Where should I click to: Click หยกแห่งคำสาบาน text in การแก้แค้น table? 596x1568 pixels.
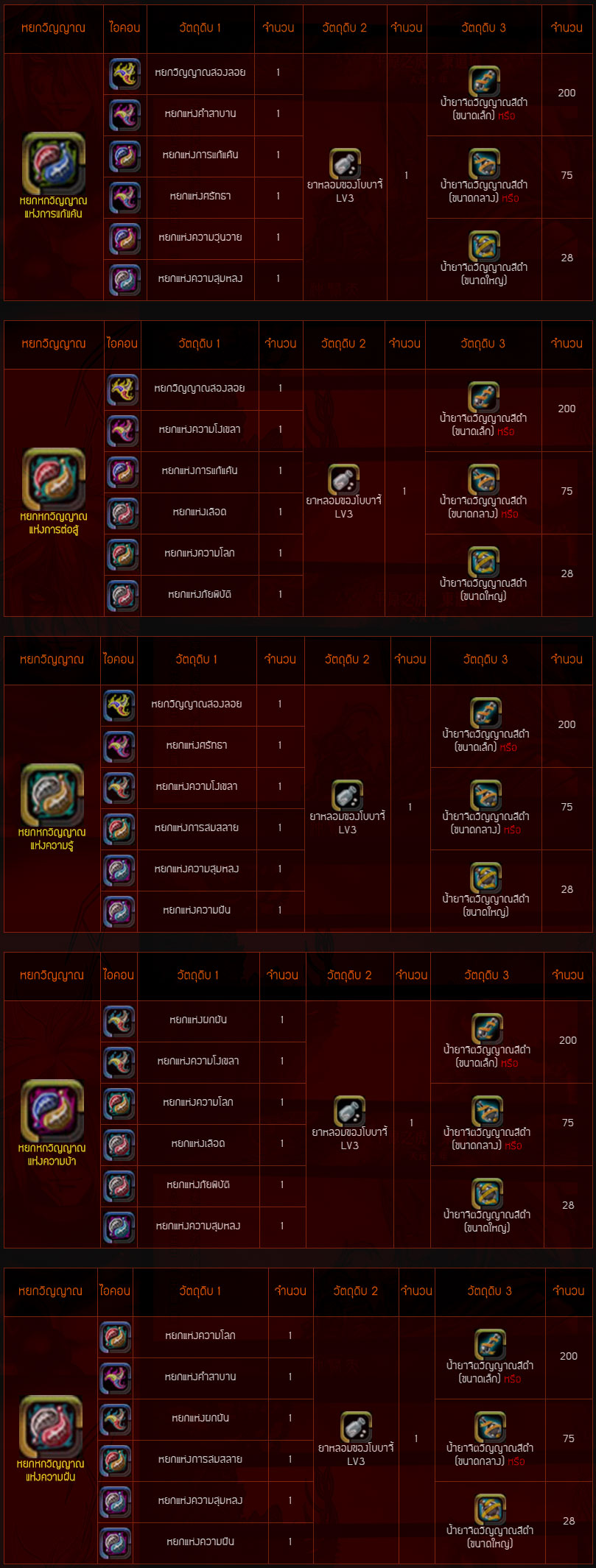200,114
